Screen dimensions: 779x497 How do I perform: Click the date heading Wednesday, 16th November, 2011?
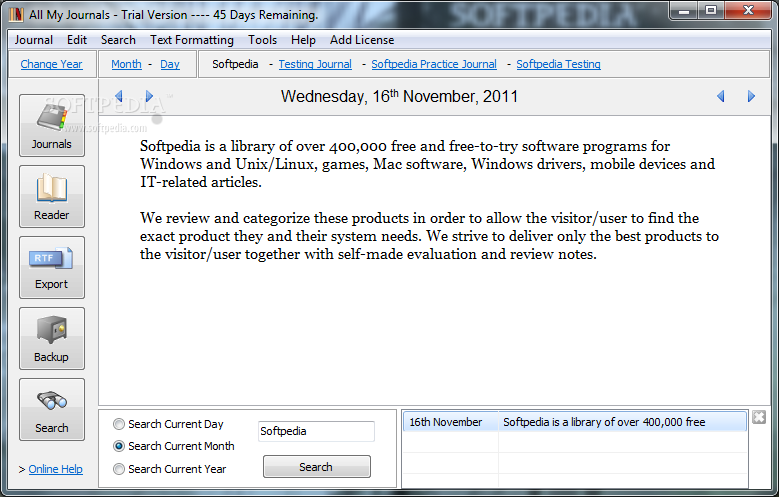pos(399,96)
